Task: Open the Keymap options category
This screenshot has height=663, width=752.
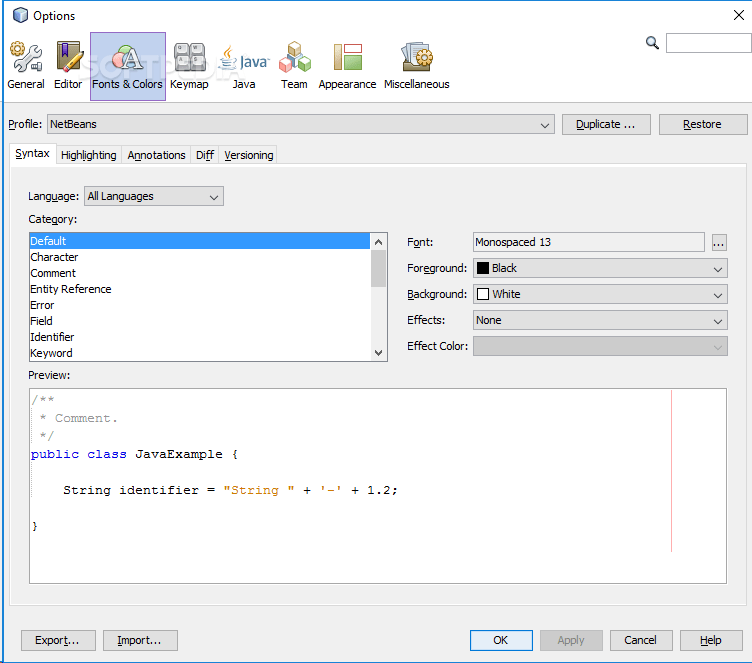Action: 189,66
